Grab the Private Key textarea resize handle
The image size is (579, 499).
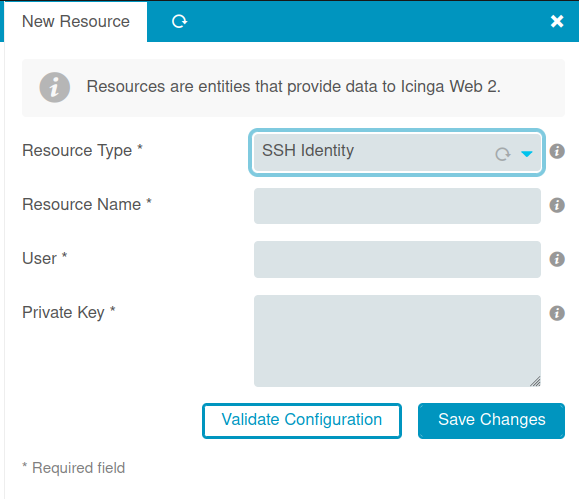(x=535, y=381)
